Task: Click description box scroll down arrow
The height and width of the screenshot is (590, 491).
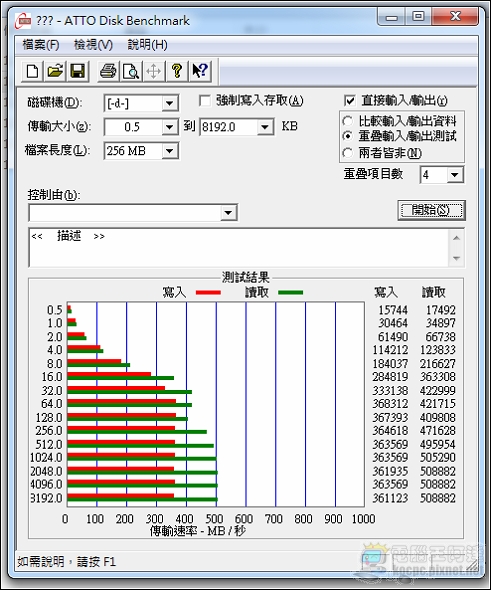Action: coord(456,258)
